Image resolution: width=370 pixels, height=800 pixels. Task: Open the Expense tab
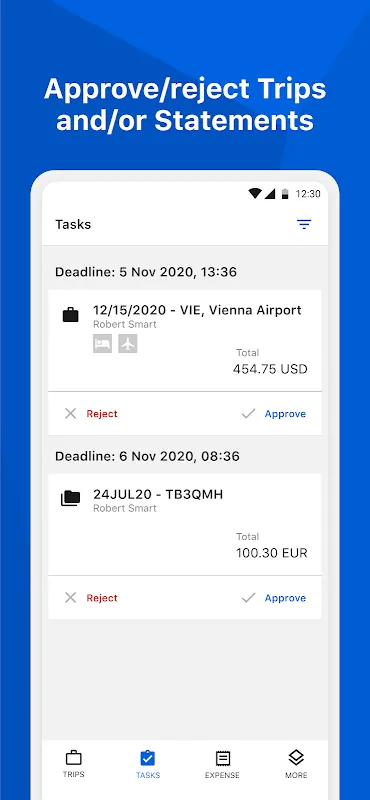(x=223, y=764)
